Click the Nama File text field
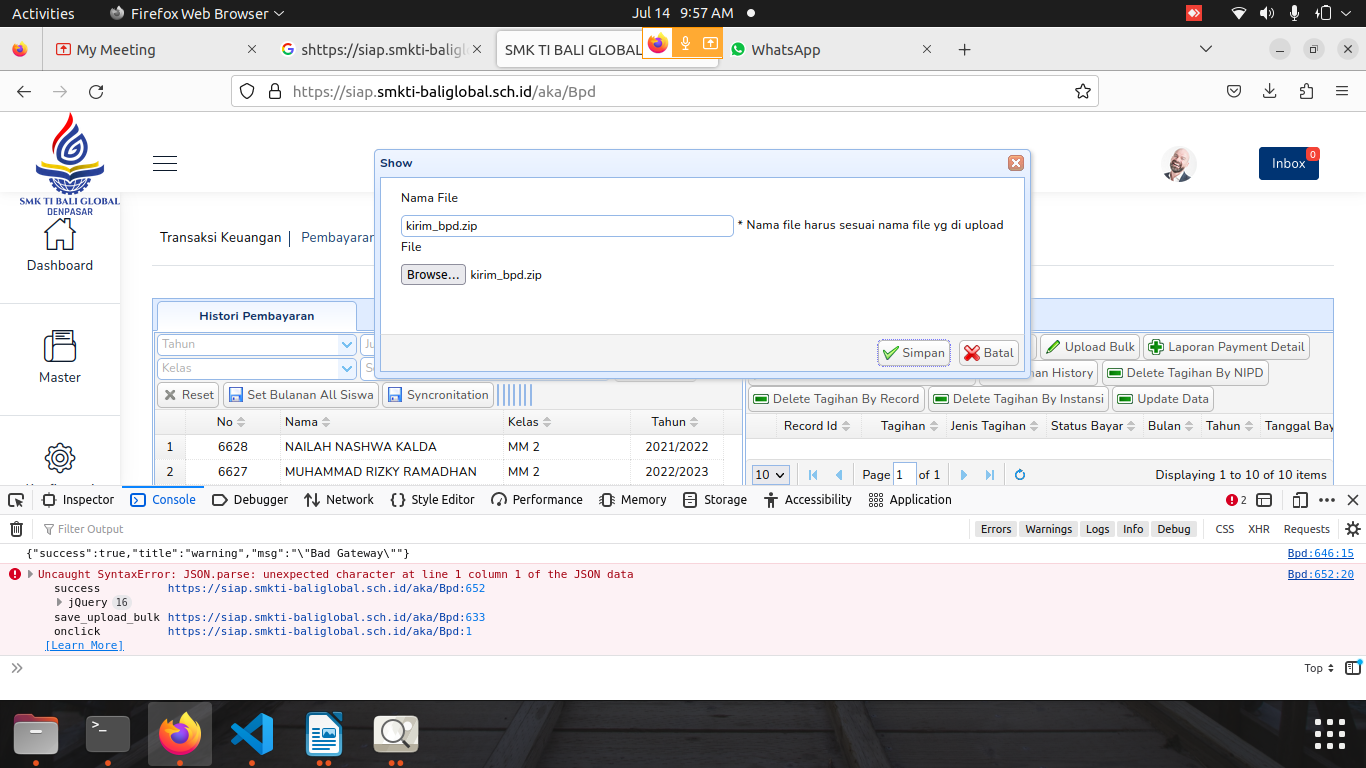The height and width of the screenshot is (768, 1366). point(567,226)
